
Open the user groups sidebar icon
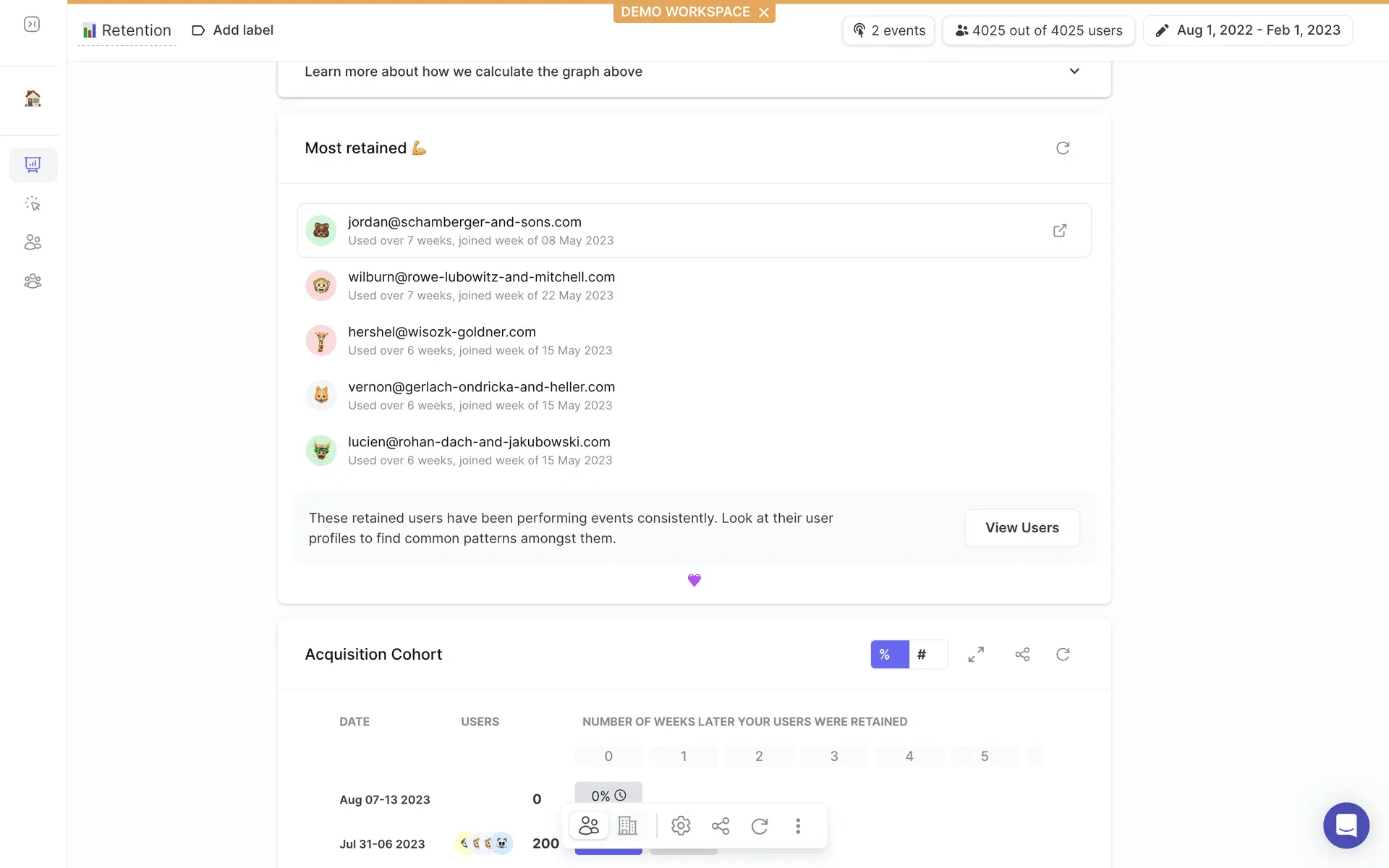[33, 281]
